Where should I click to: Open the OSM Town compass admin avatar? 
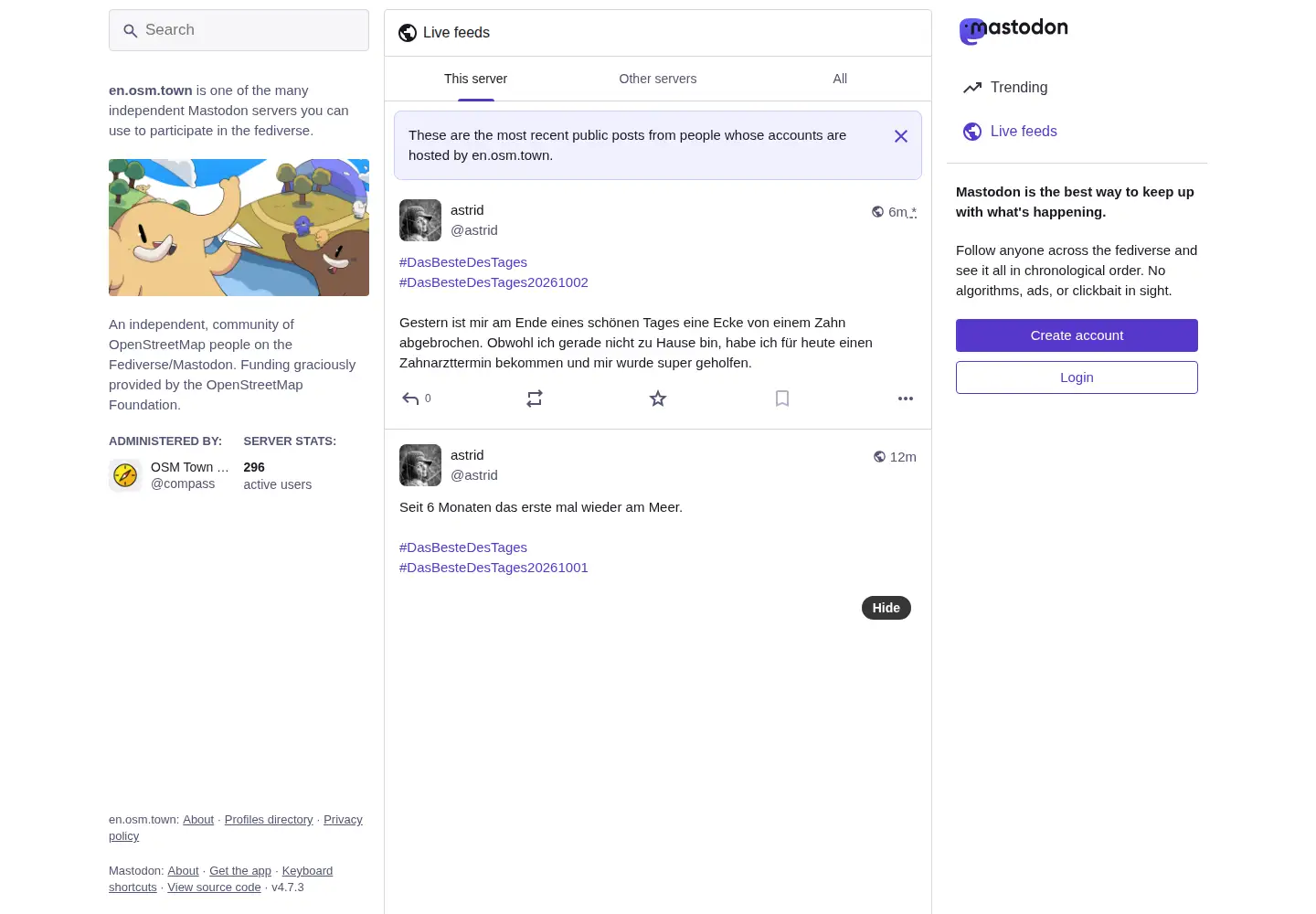pyautogui.click(x=125, y=475)
